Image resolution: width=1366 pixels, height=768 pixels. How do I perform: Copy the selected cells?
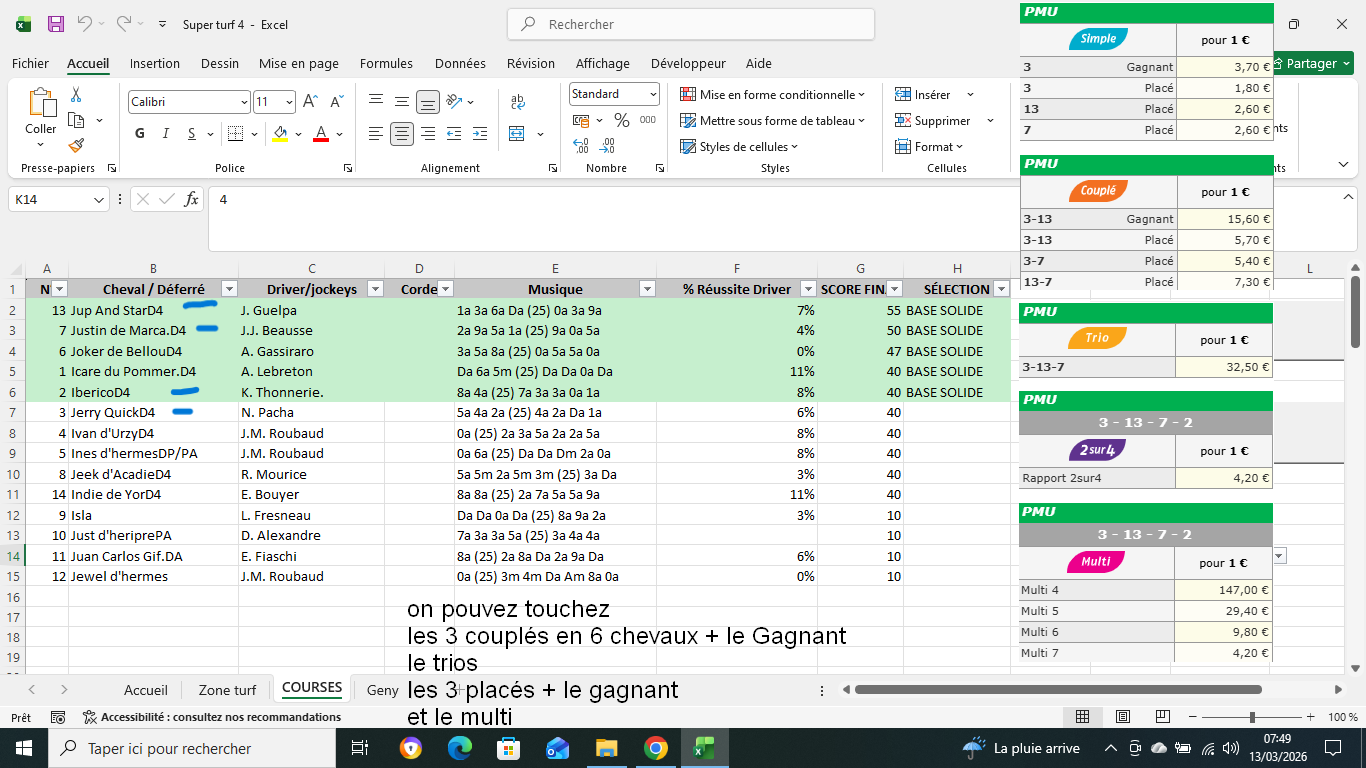[x=76, y=120]
